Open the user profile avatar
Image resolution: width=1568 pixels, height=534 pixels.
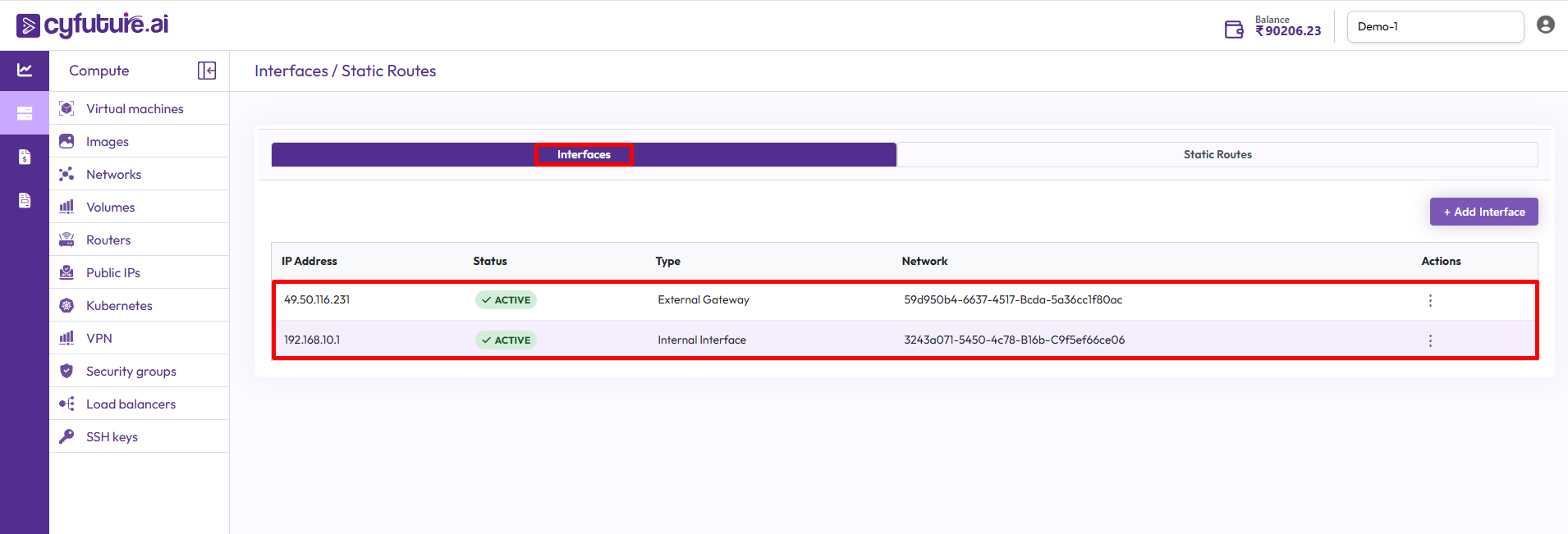[1545, 25]
